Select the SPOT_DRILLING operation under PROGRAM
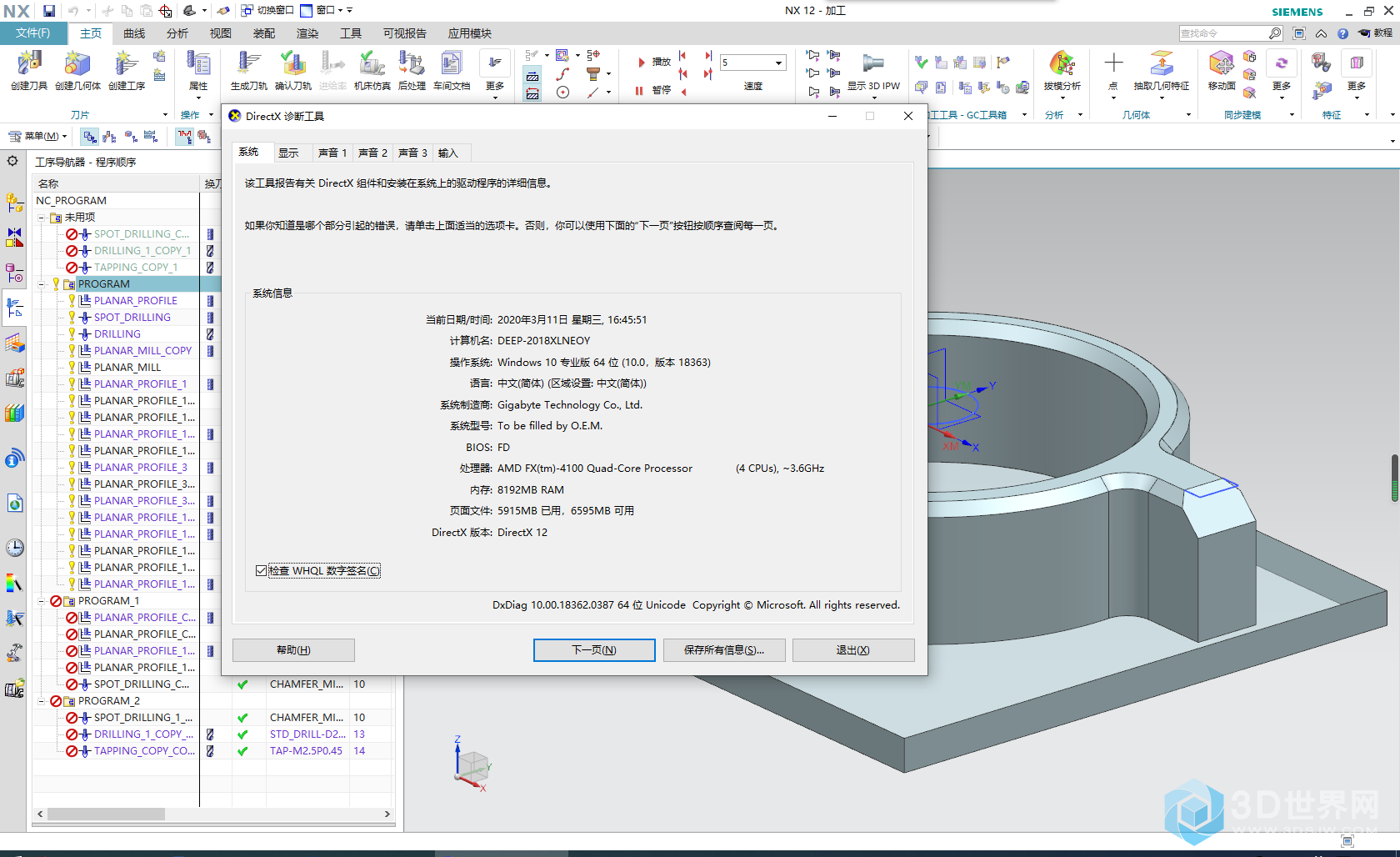Screen dimensions: 1400x857 132,318
